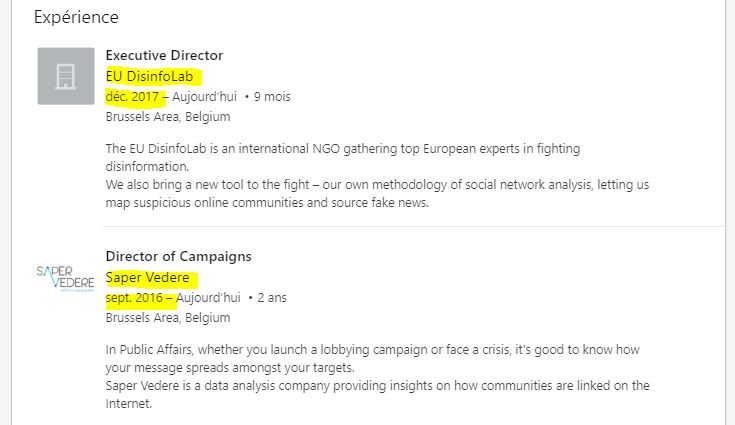Click Brussels Area location under EU DisinfoLab
This screenshot has height=425, width=735.
coord(167,116)
